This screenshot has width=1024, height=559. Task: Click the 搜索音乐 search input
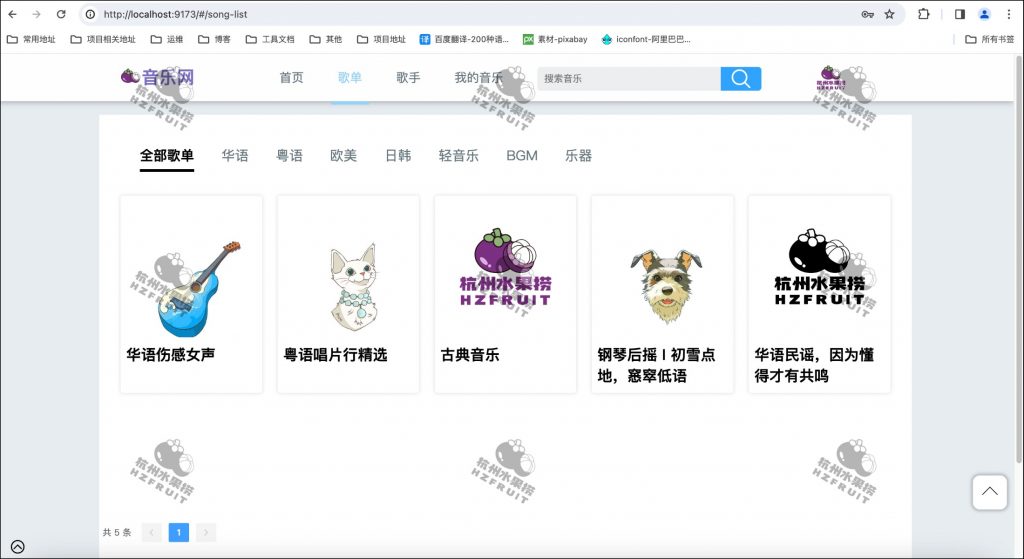(x=629, y=78)
